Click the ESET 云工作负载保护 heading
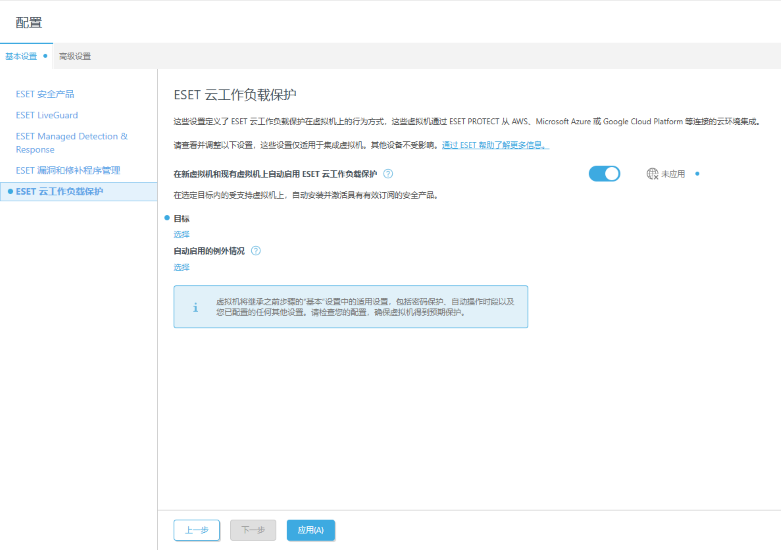Screen dimensions: 781x550 tap(235, 95)
